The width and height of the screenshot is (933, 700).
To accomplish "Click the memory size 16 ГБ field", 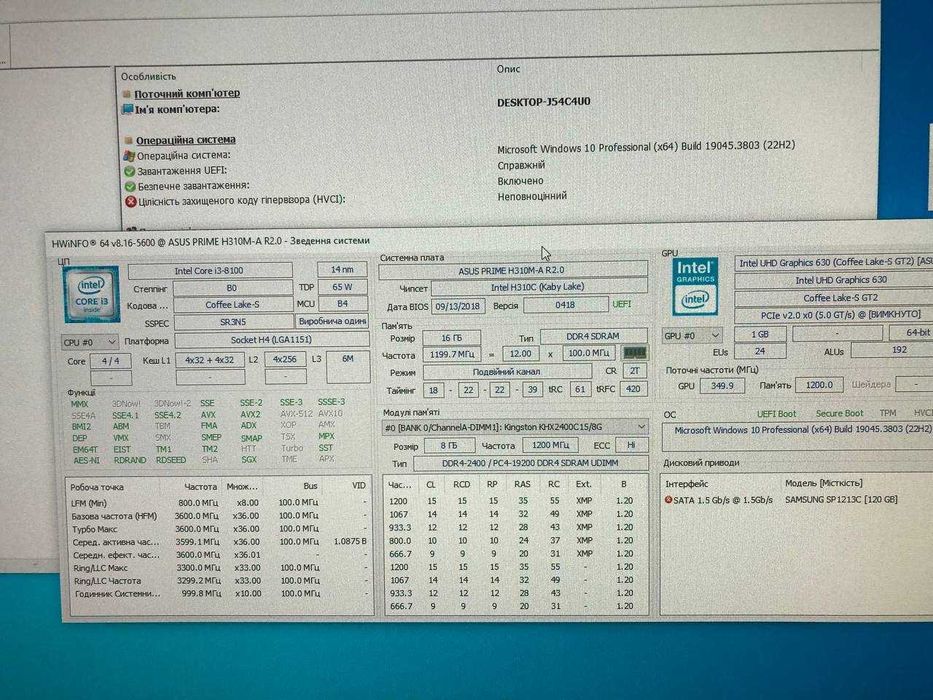I will (452, 338).
